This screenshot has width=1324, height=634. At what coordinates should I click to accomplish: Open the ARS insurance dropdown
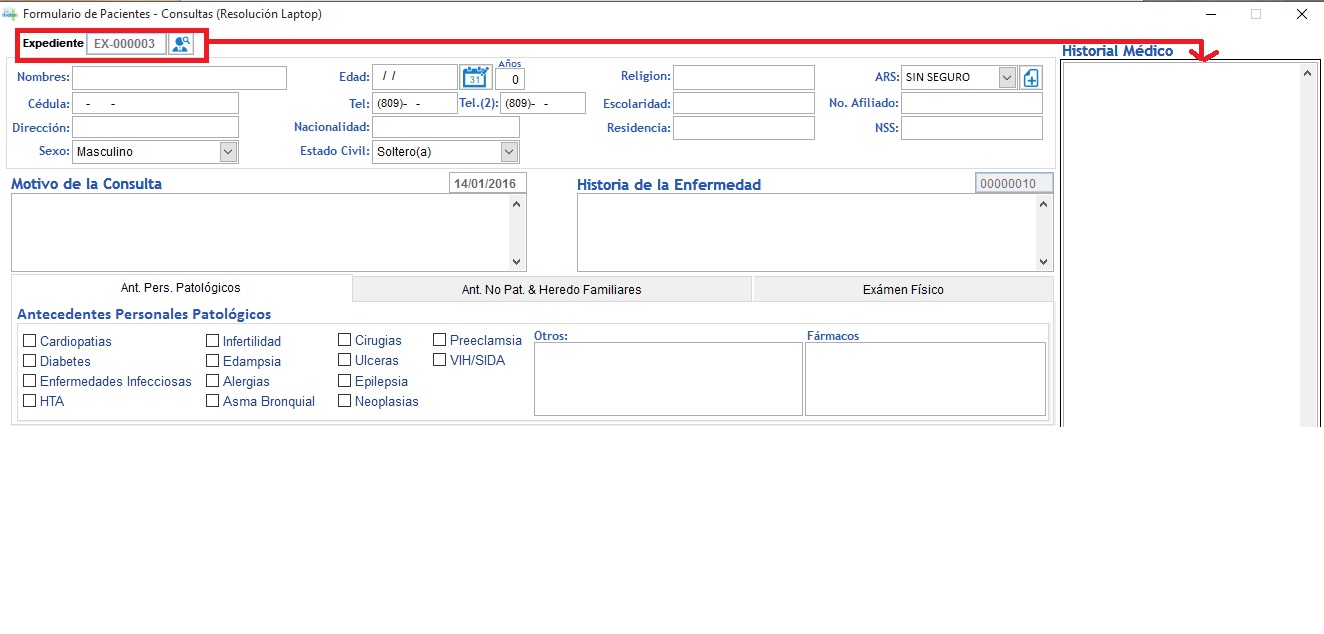tap(1007, 77)
